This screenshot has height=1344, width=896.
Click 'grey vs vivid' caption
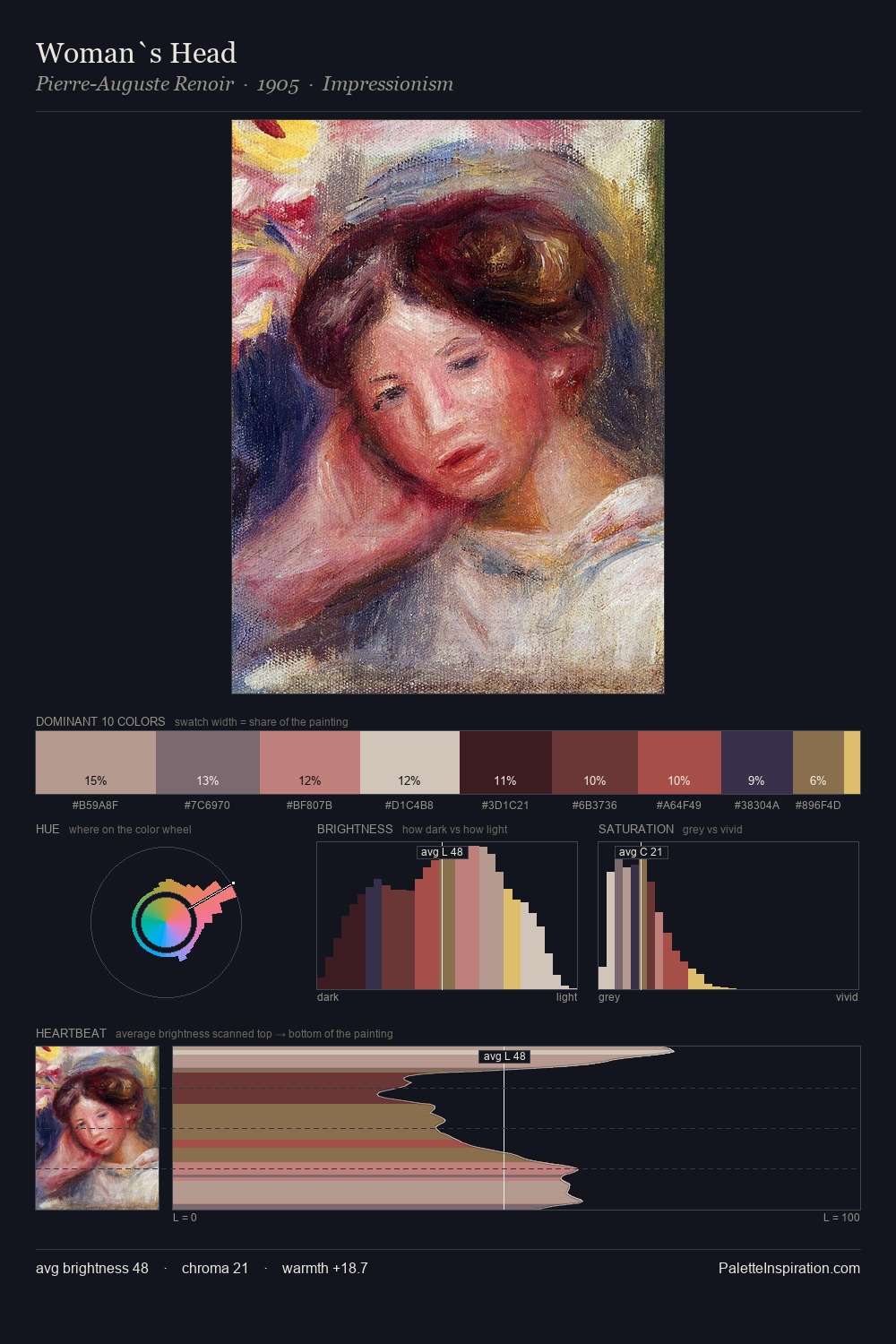click(x=712, y=830)
